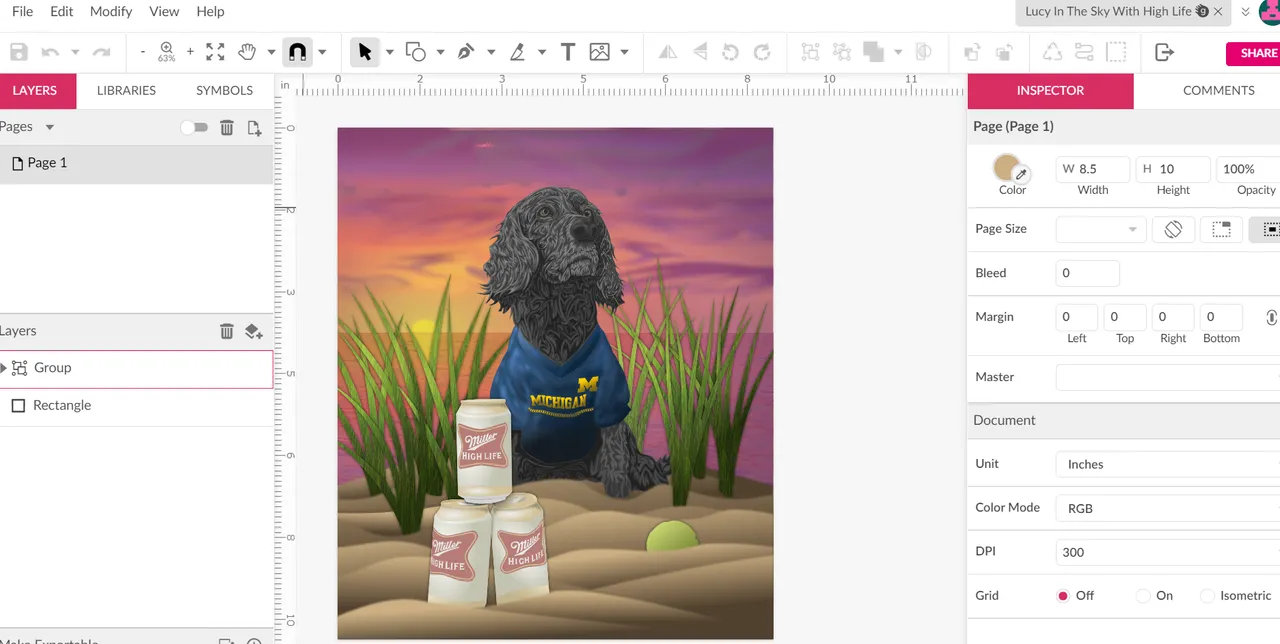The width and height of the screenshot is (1280, 644).
Task: Add a new page with the page-plus icon
Action: click(x=254, y=127)
